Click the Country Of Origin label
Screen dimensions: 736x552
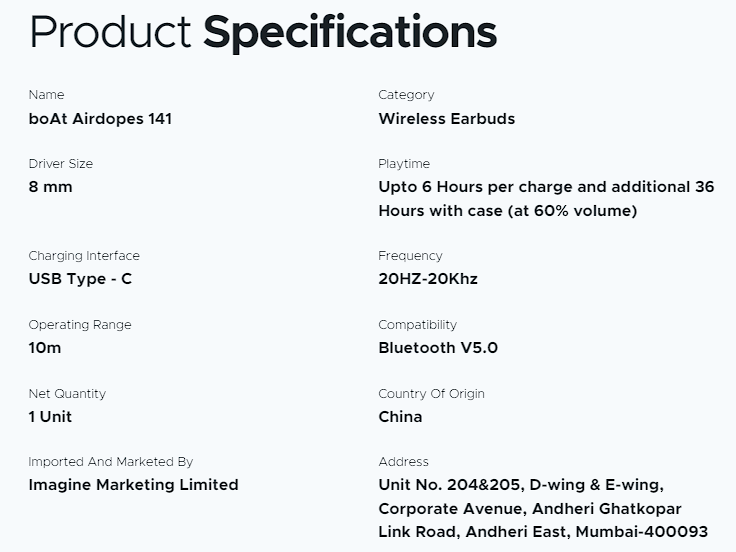pos(431,393)
